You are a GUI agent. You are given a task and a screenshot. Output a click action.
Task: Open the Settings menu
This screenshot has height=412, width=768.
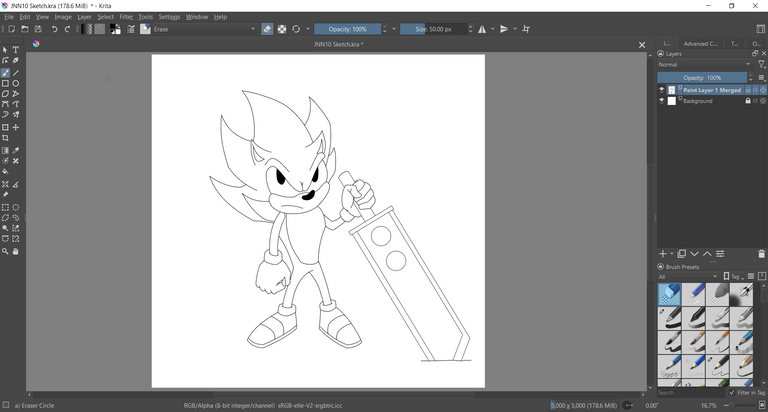169,17
